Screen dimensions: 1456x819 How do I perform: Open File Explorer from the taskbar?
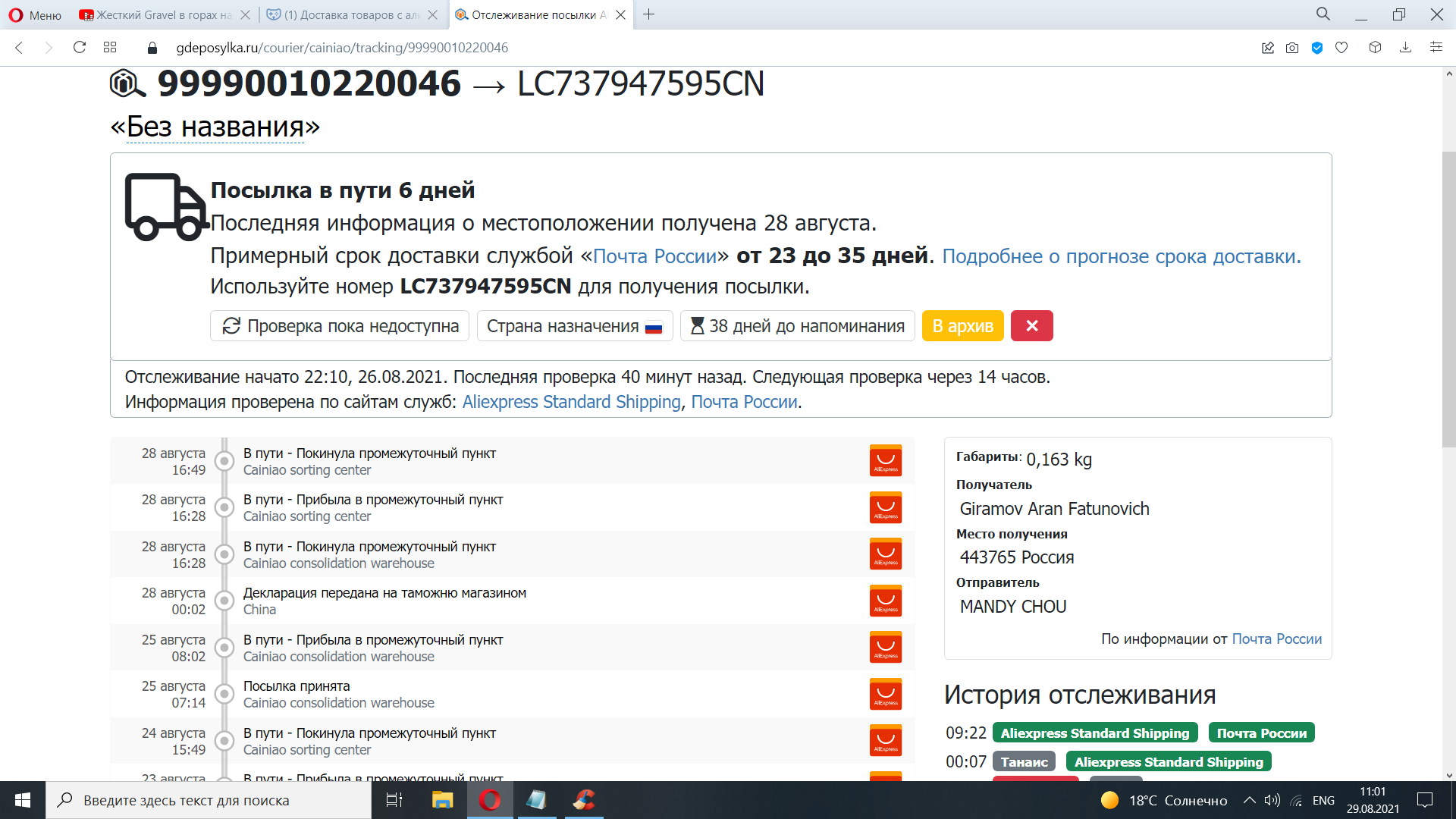click(x=442, y=800)
